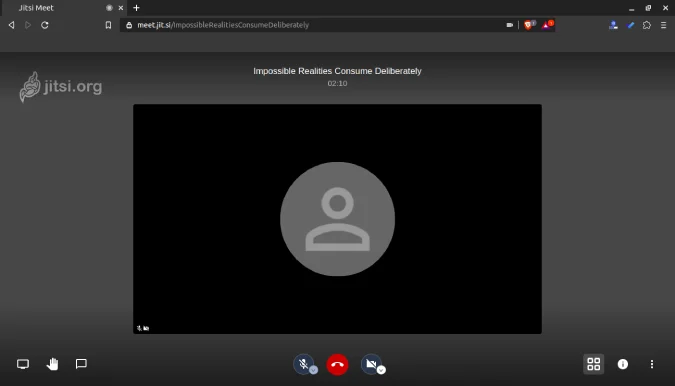This screenshot has height=386, width=675.
Task: Bookmark this page
Action: (108, 25)
